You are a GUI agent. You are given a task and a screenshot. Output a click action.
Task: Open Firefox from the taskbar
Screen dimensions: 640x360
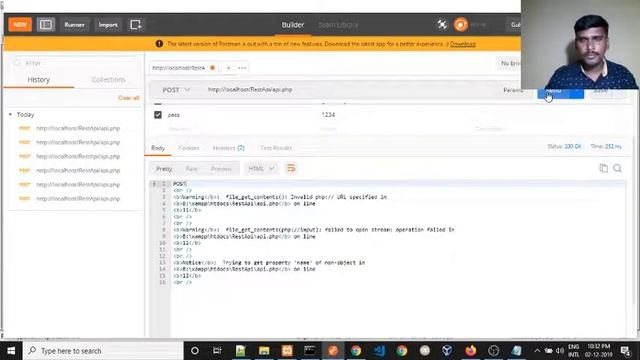[x=471, y=351]
